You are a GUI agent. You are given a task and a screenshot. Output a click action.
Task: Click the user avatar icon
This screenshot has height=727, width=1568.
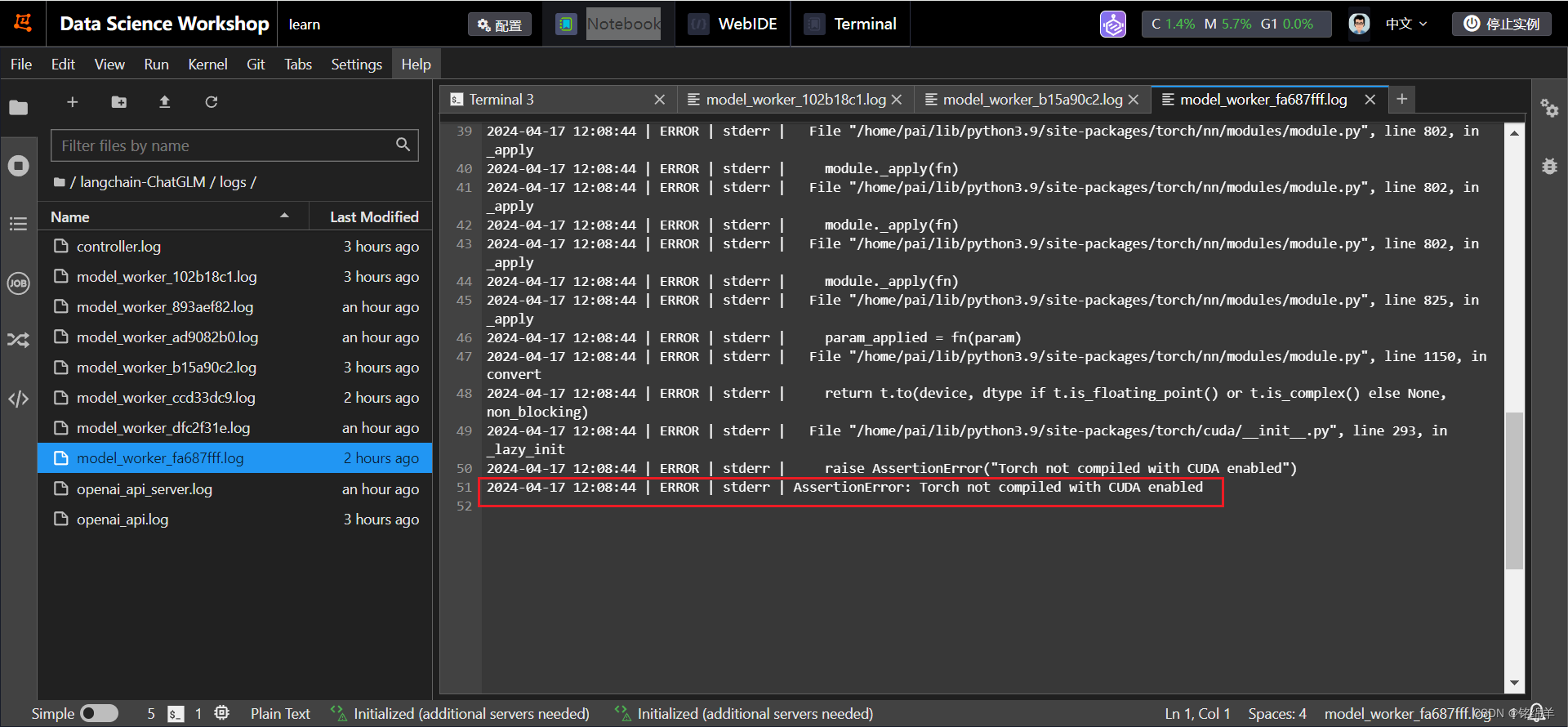coord(1359,24)
